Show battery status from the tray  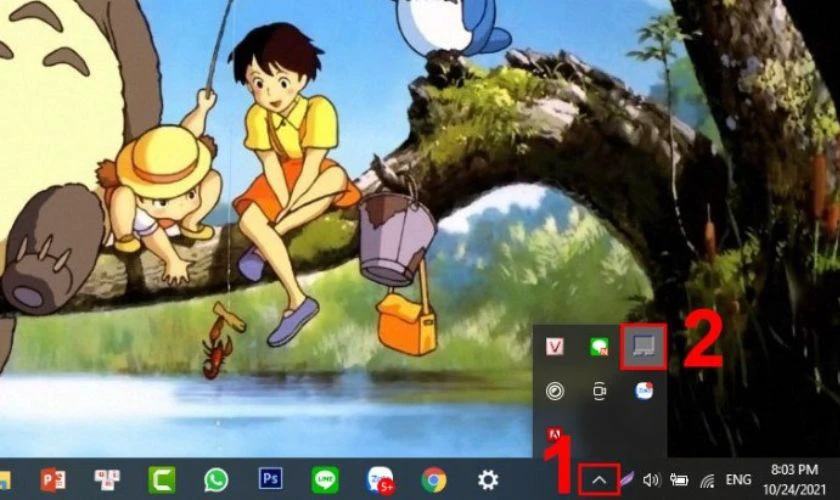pos(680,481)
